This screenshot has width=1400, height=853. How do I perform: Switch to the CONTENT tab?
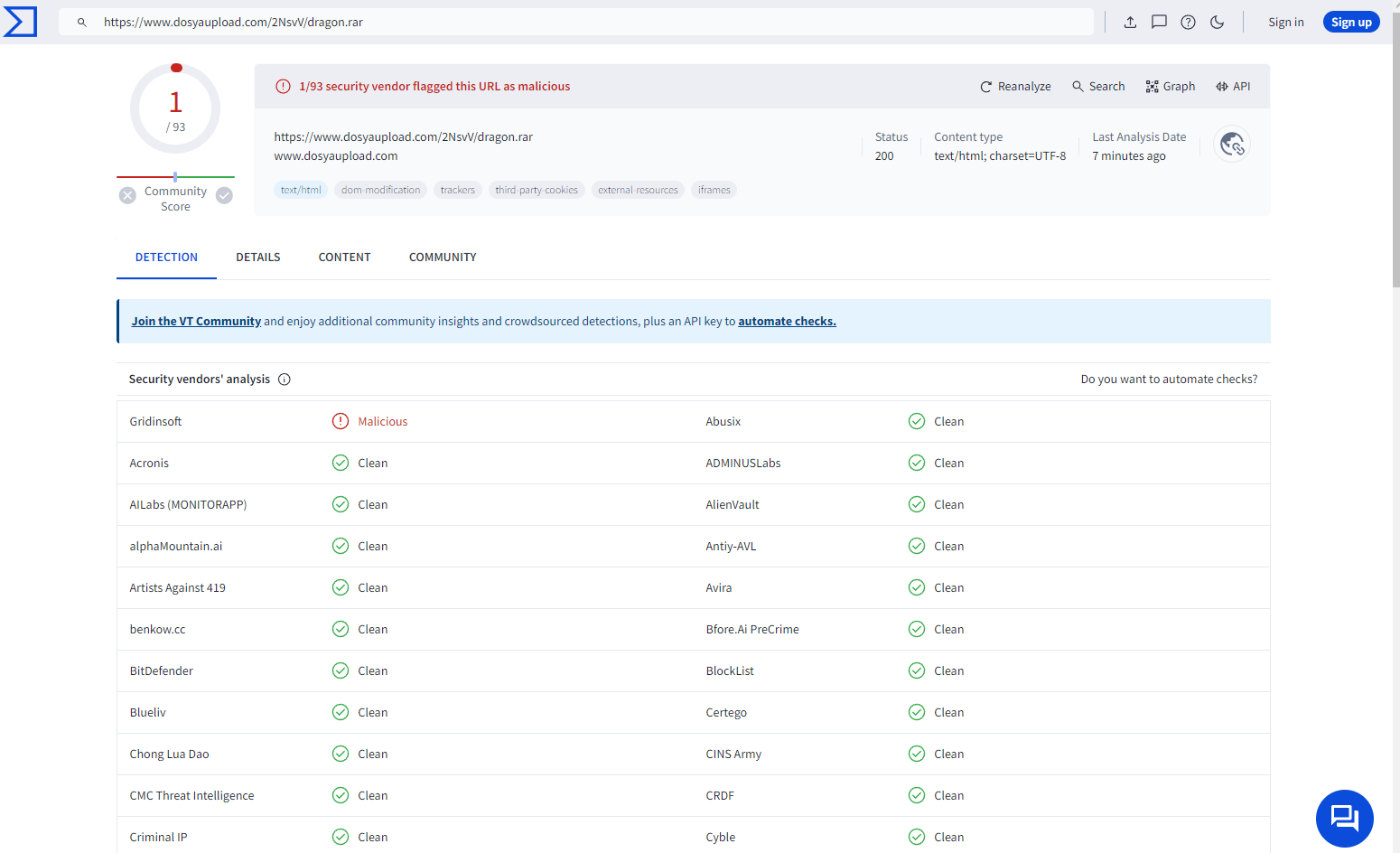[344, 258]
